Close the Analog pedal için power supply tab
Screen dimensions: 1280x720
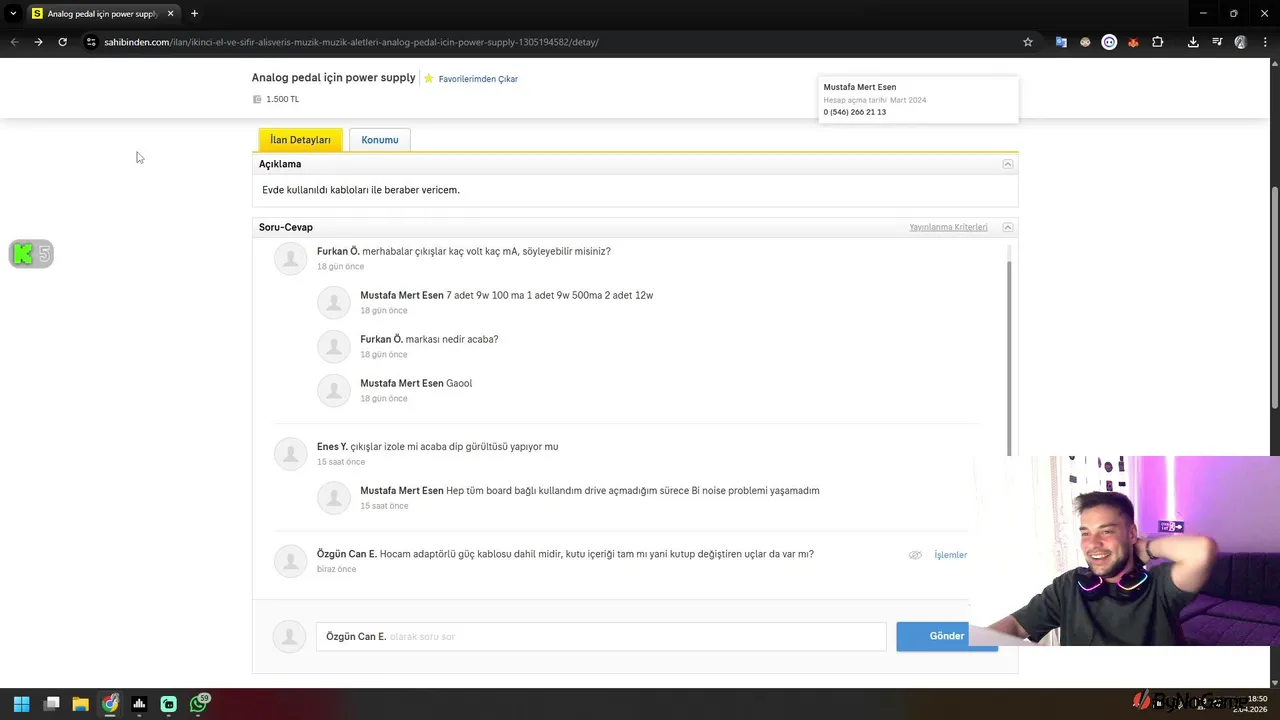170,14
